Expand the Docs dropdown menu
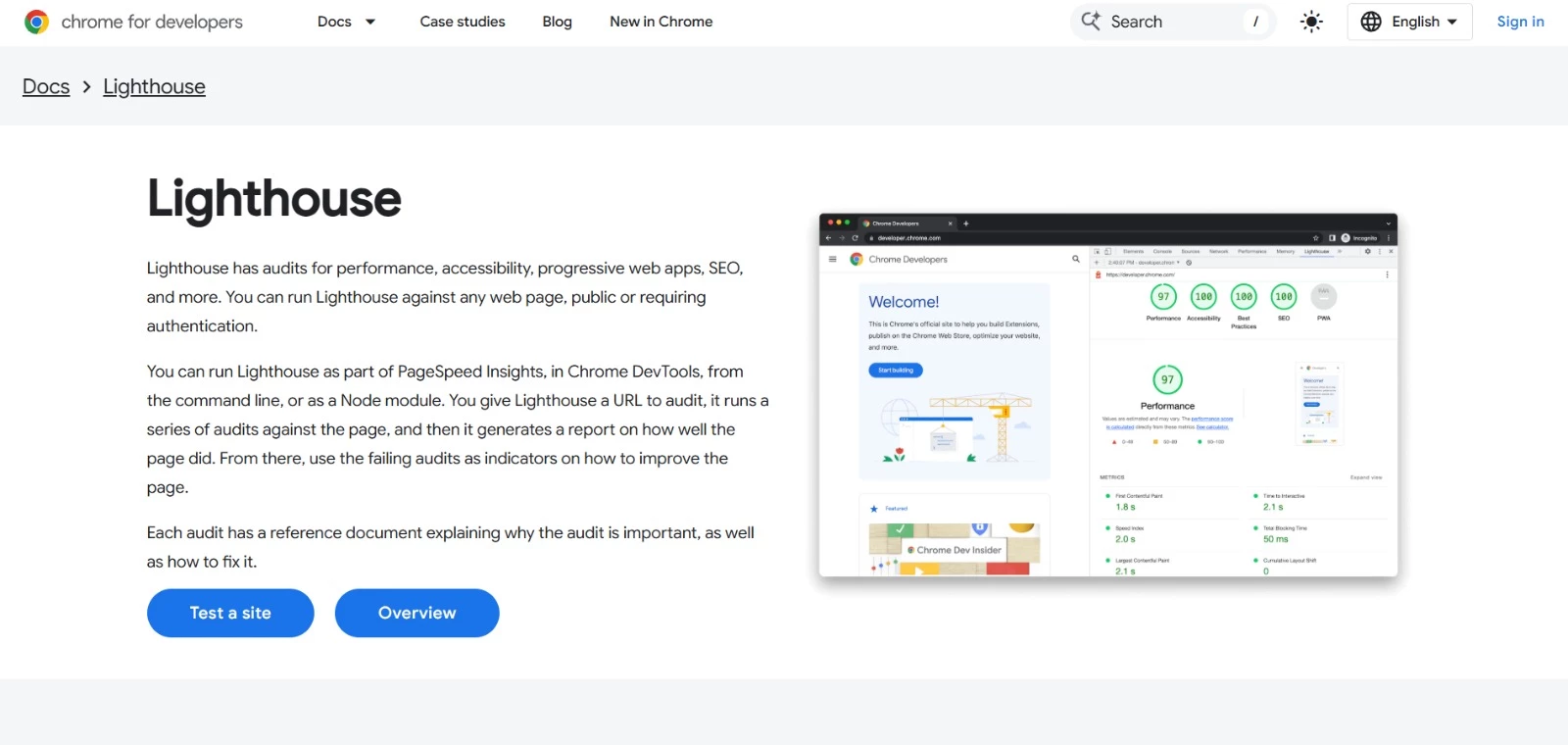Viewport: 1568px width, 745px height. [x=346, y=22]
